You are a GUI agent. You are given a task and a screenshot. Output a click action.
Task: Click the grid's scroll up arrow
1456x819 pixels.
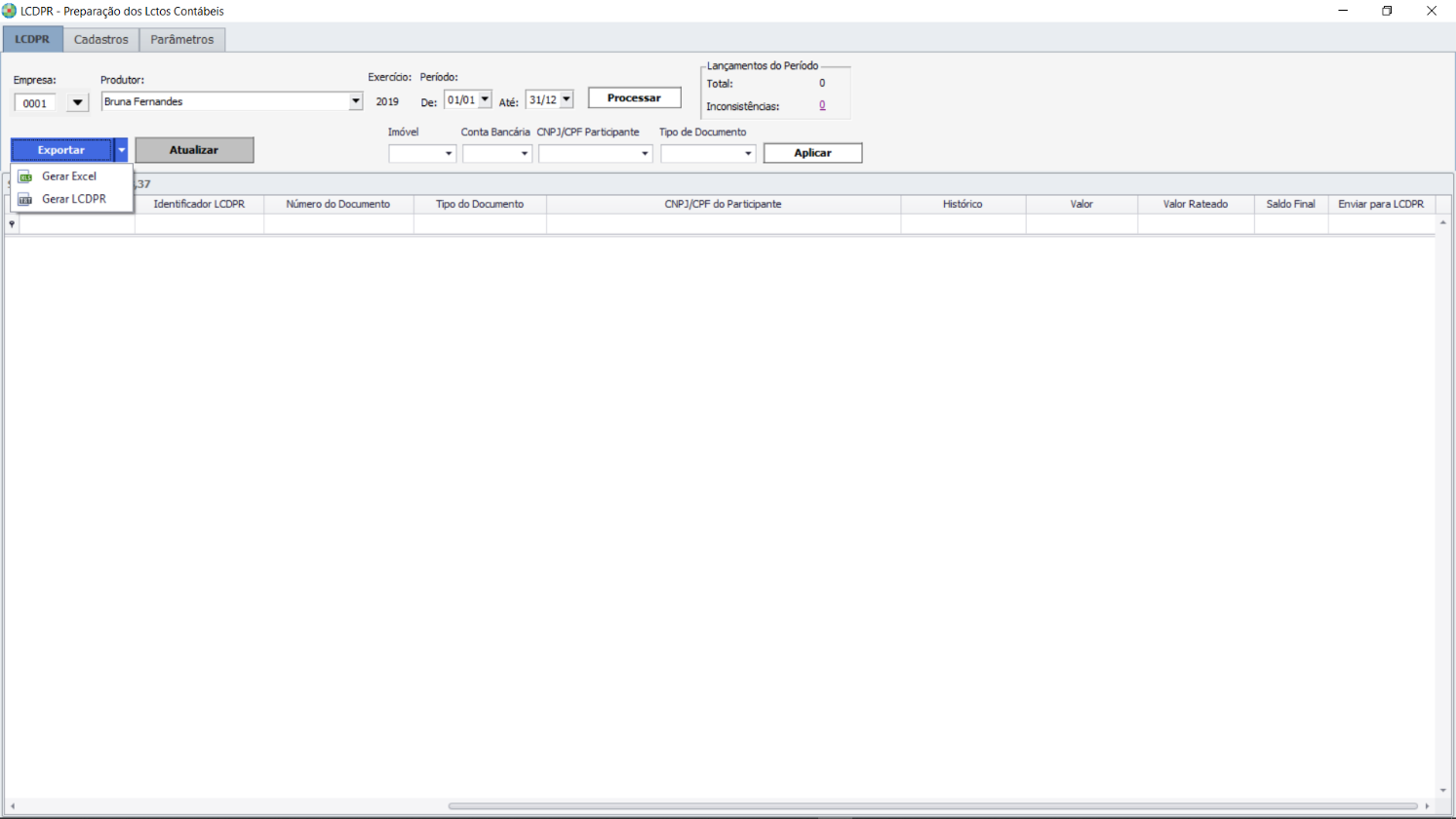click(1443, 223)
